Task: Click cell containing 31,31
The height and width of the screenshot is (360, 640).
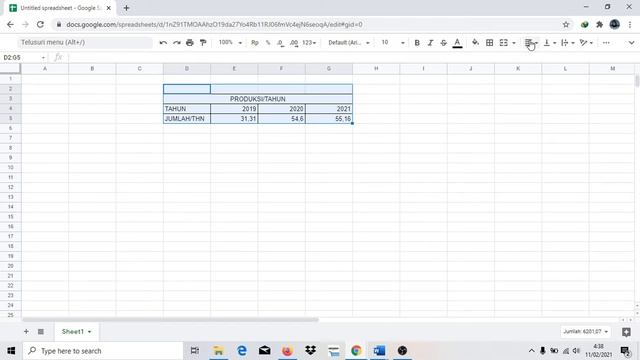Action: point(234,118)
